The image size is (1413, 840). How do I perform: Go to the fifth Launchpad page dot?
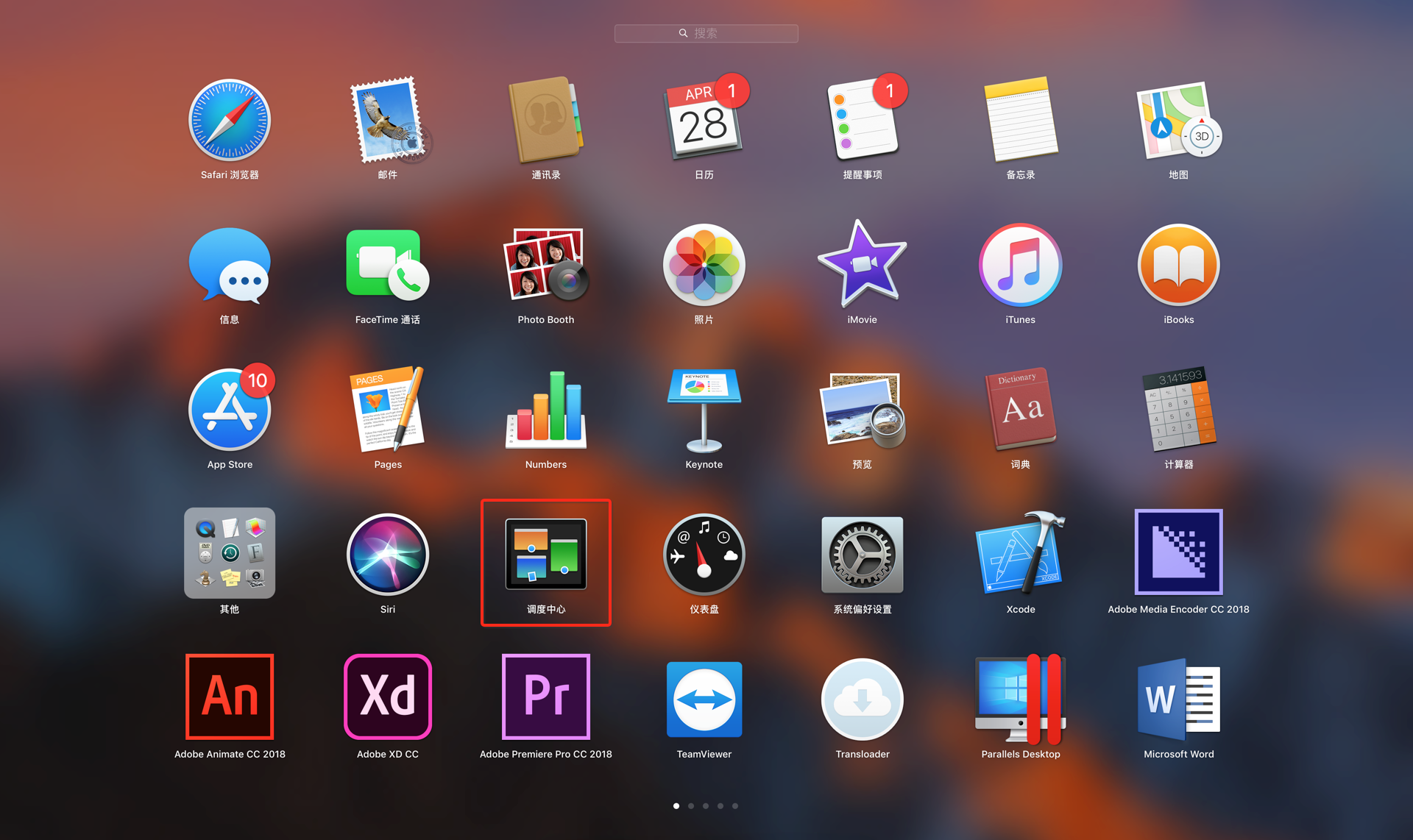coord(735,806)
